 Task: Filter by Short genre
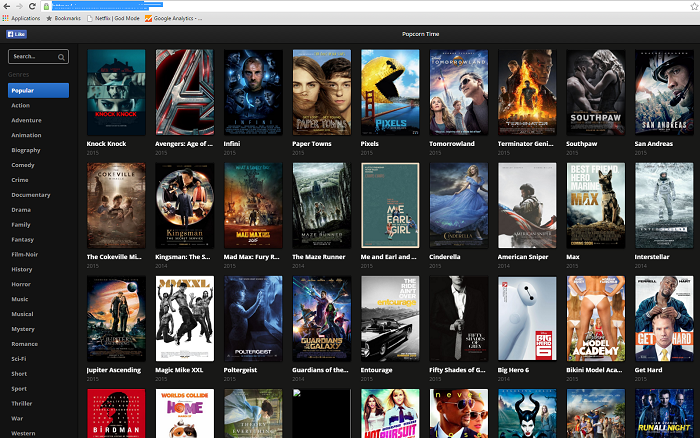pos(19,374)
